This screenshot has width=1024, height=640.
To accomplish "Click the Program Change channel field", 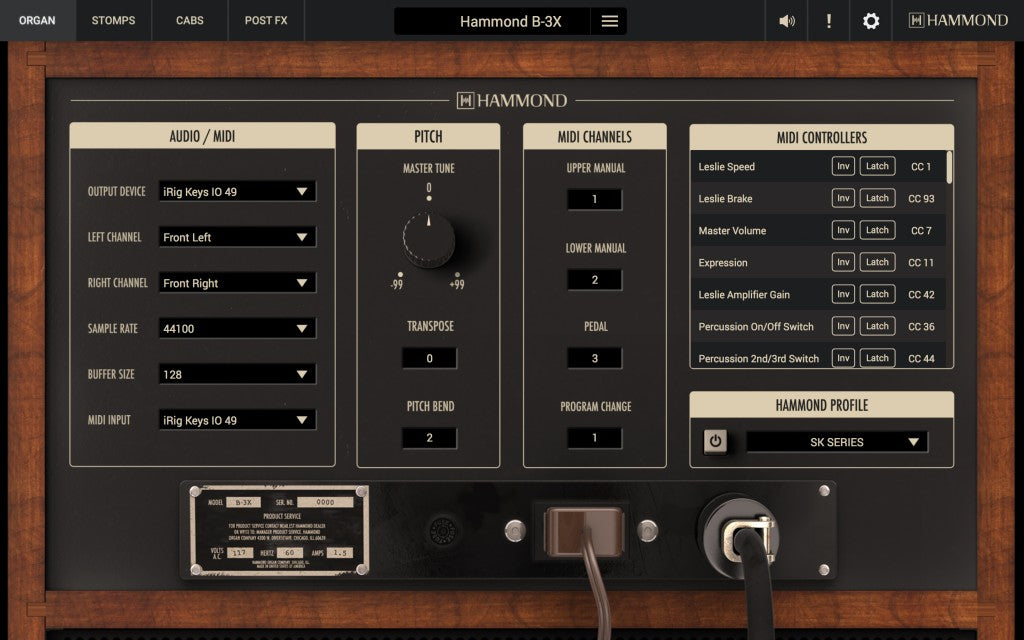I will 594,438.
